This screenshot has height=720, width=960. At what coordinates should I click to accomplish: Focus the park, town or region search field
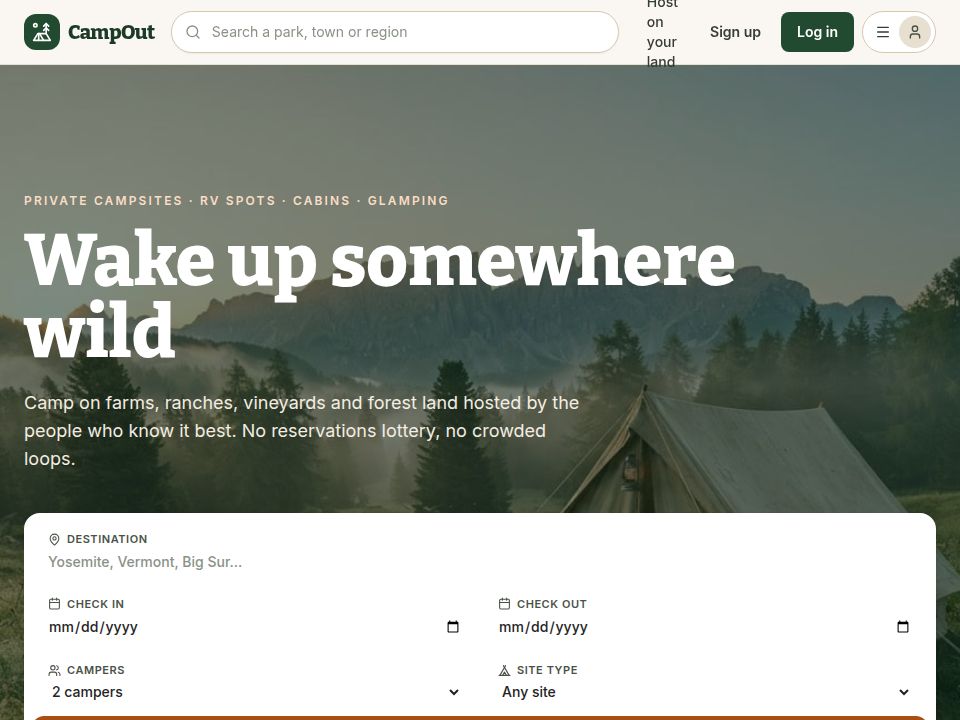395,32
